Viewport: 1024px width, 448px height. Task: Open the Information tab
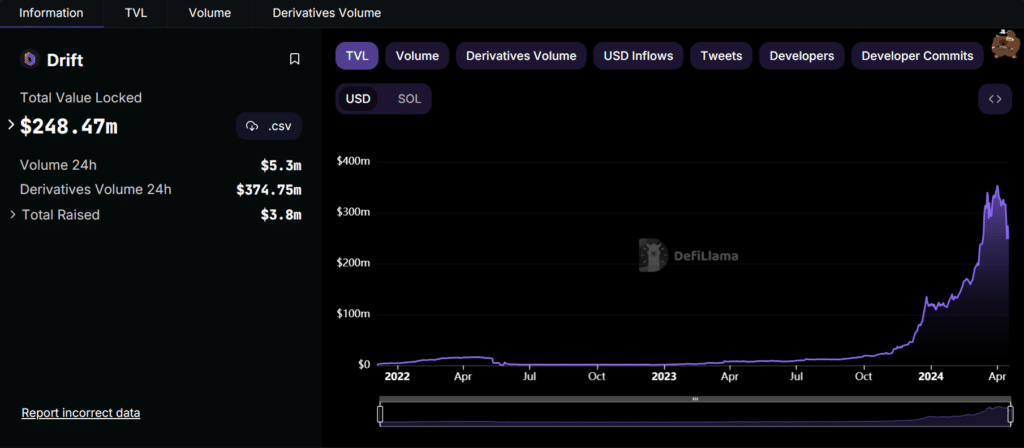pos(52,13)
